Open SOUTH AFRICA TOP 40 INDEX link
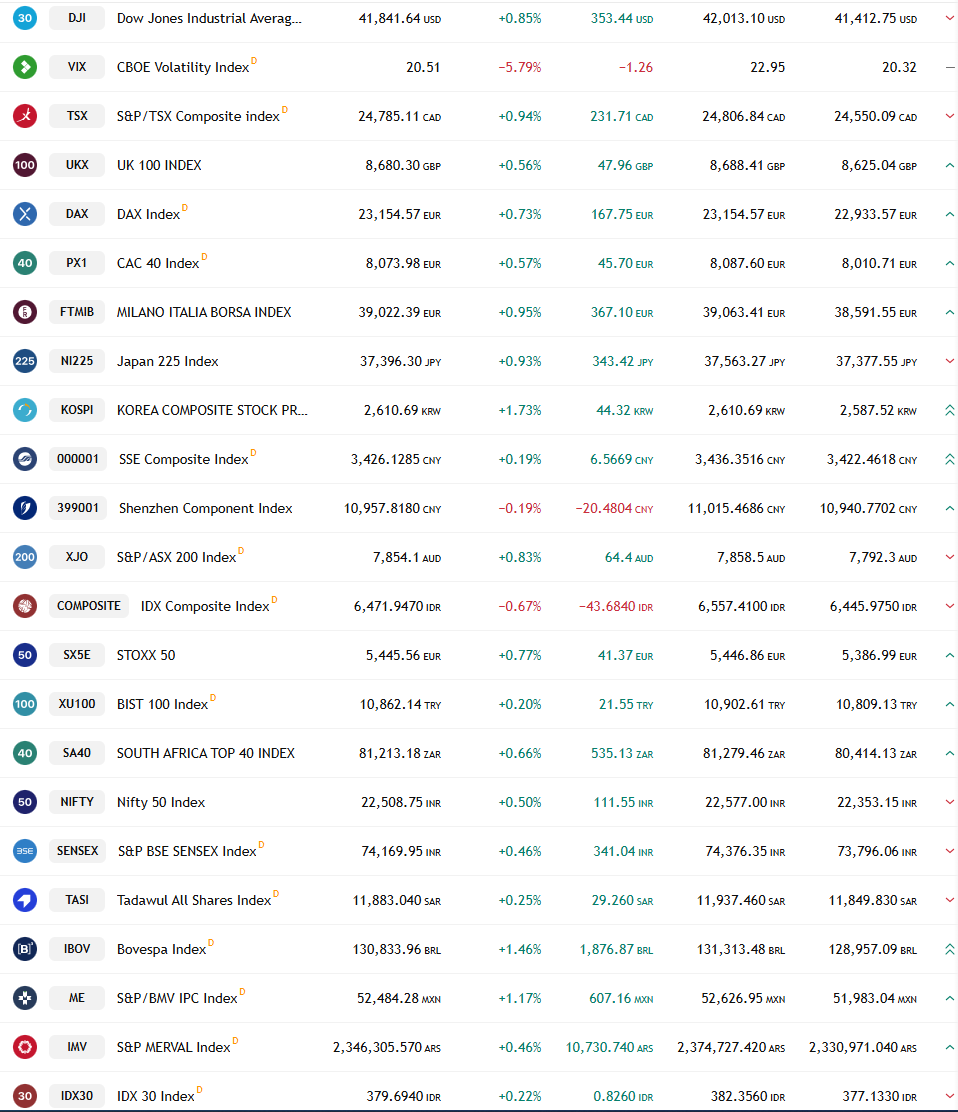This screenshot has height=1112, width=958. tap(206, 753)
